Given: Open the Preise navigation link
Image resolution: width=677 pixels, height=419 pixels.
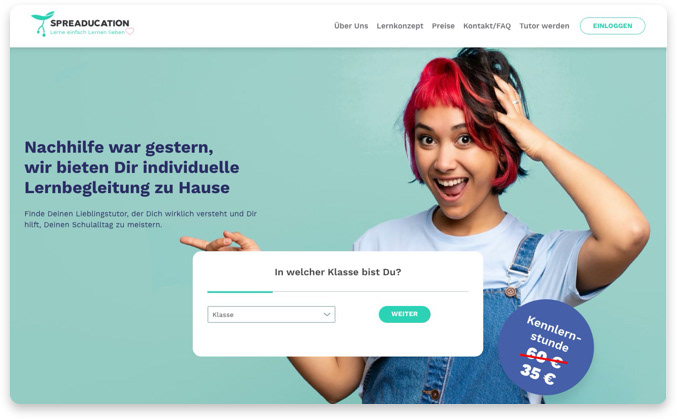Looking at the screenshot, I should pyautogui.click(x=443, y=26).
